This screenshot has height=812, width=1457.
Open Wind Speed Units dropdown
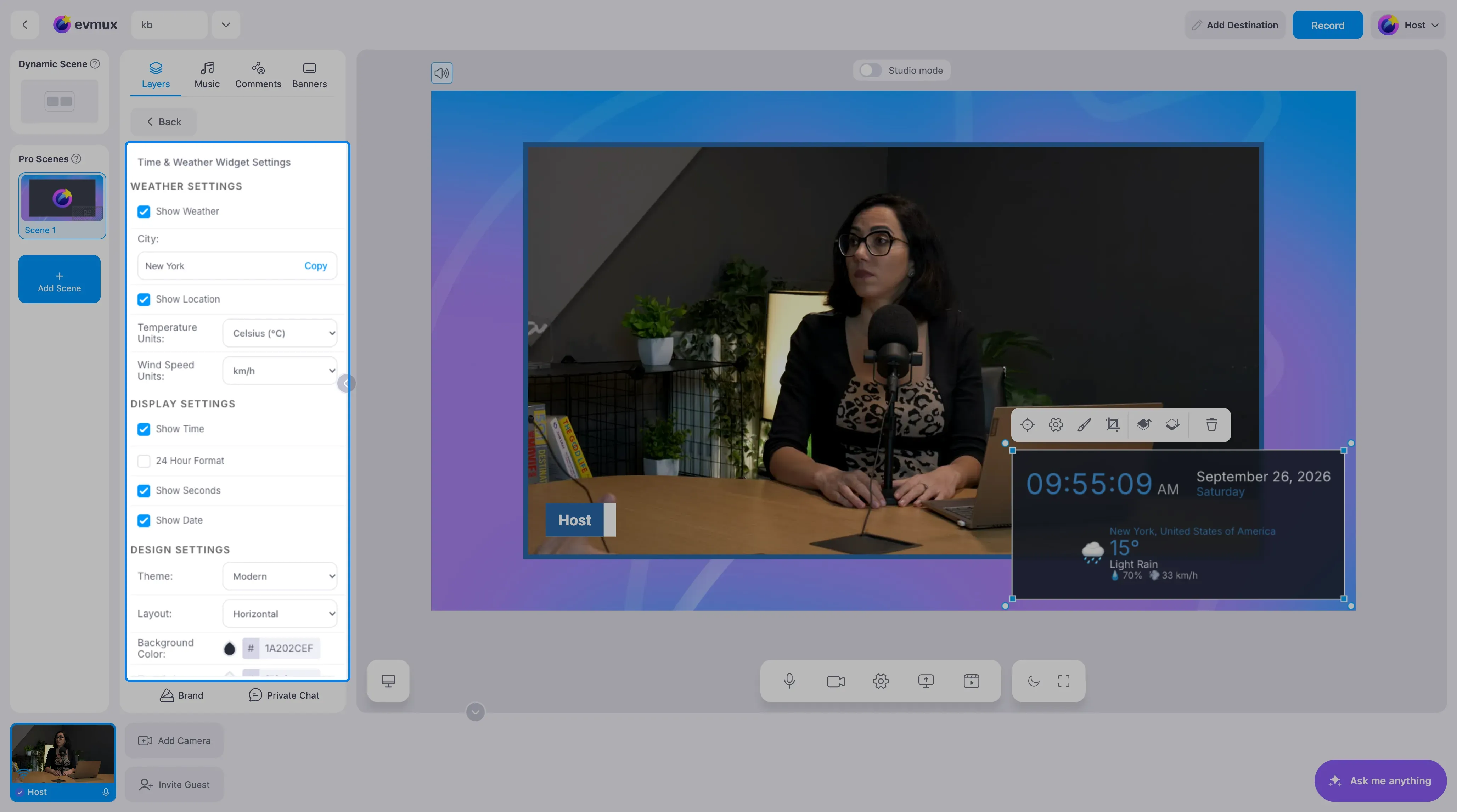(x=280, y=371)
